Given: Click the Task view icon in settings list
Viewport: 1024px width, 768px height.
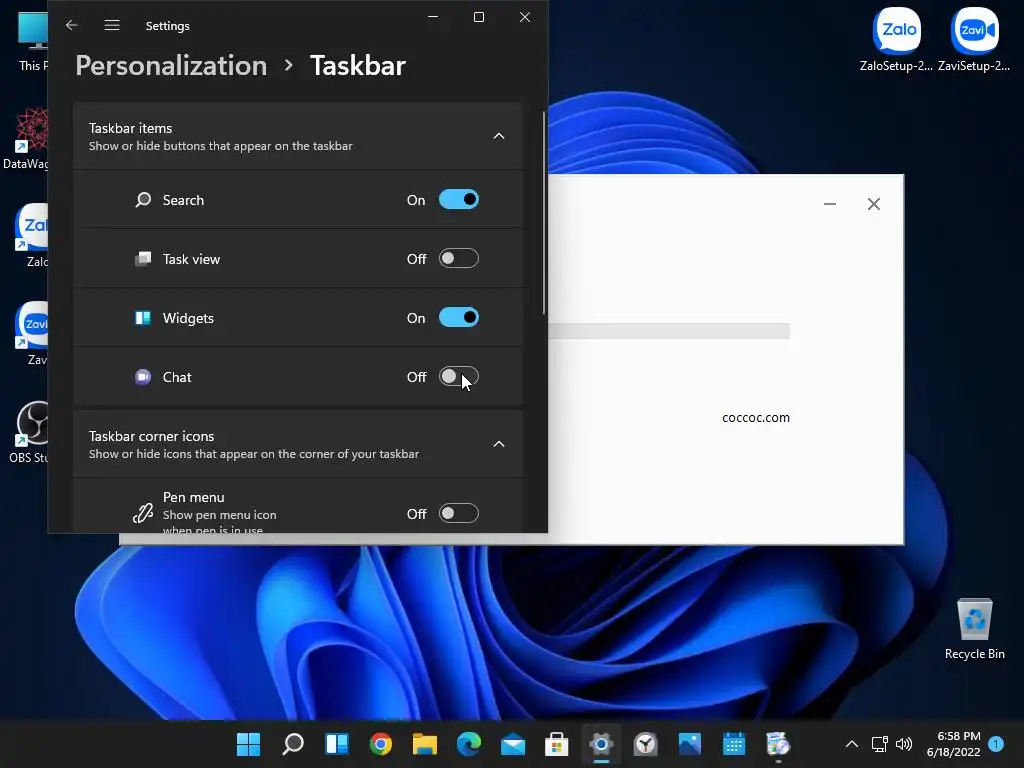Looking at the screenshot, I should pos(143,259).
